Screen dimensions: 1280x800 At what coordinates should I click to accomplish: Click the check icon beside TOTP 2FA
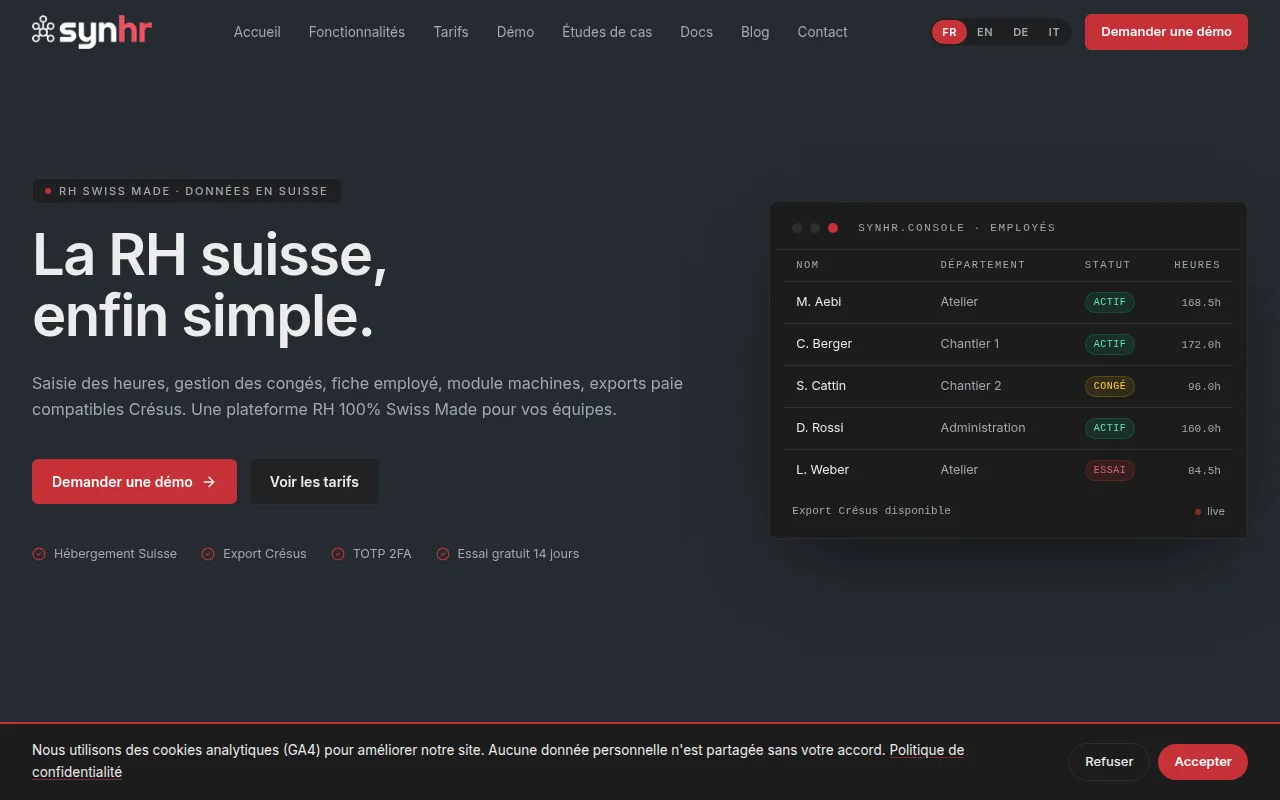[338, 554]
